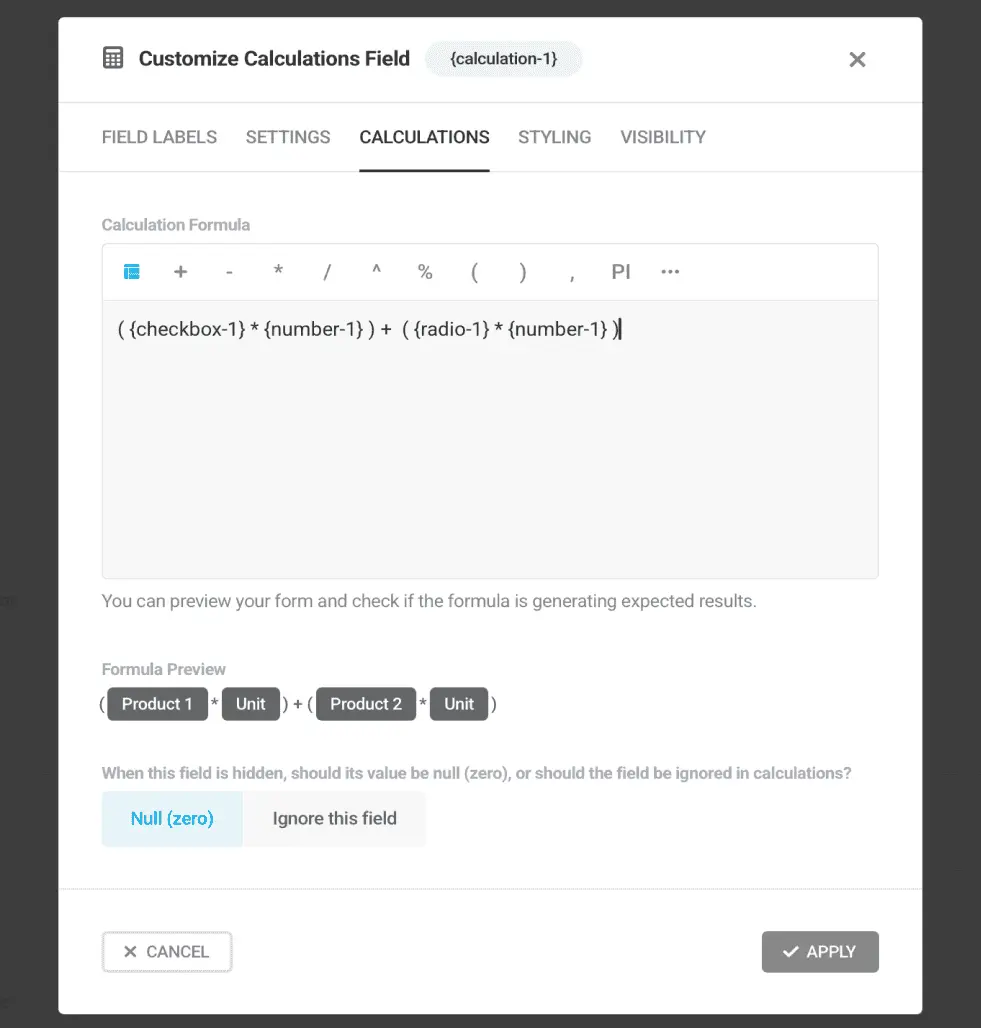
Task: Click the addition operator icon
Action: click(180, 271)
